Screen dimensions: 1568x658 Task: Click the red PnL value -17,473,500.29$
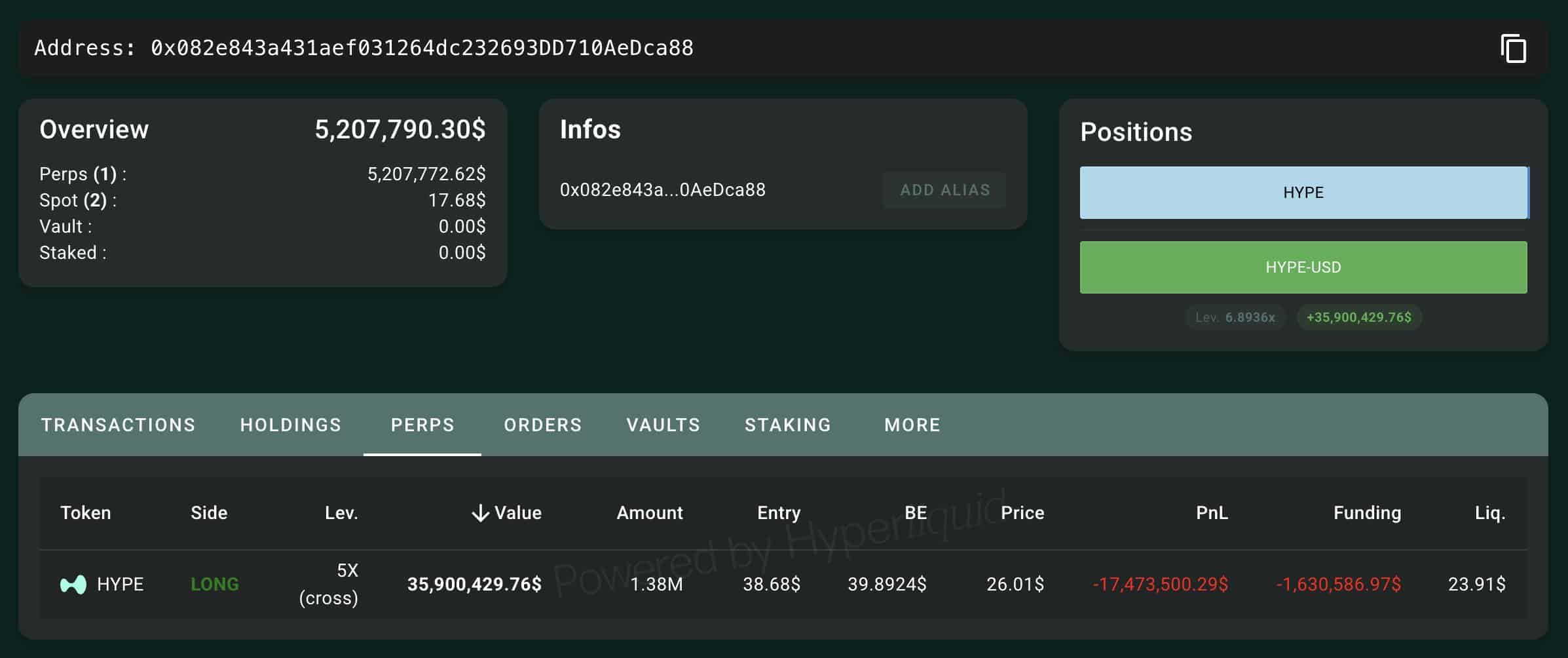tap(1161, 584)
